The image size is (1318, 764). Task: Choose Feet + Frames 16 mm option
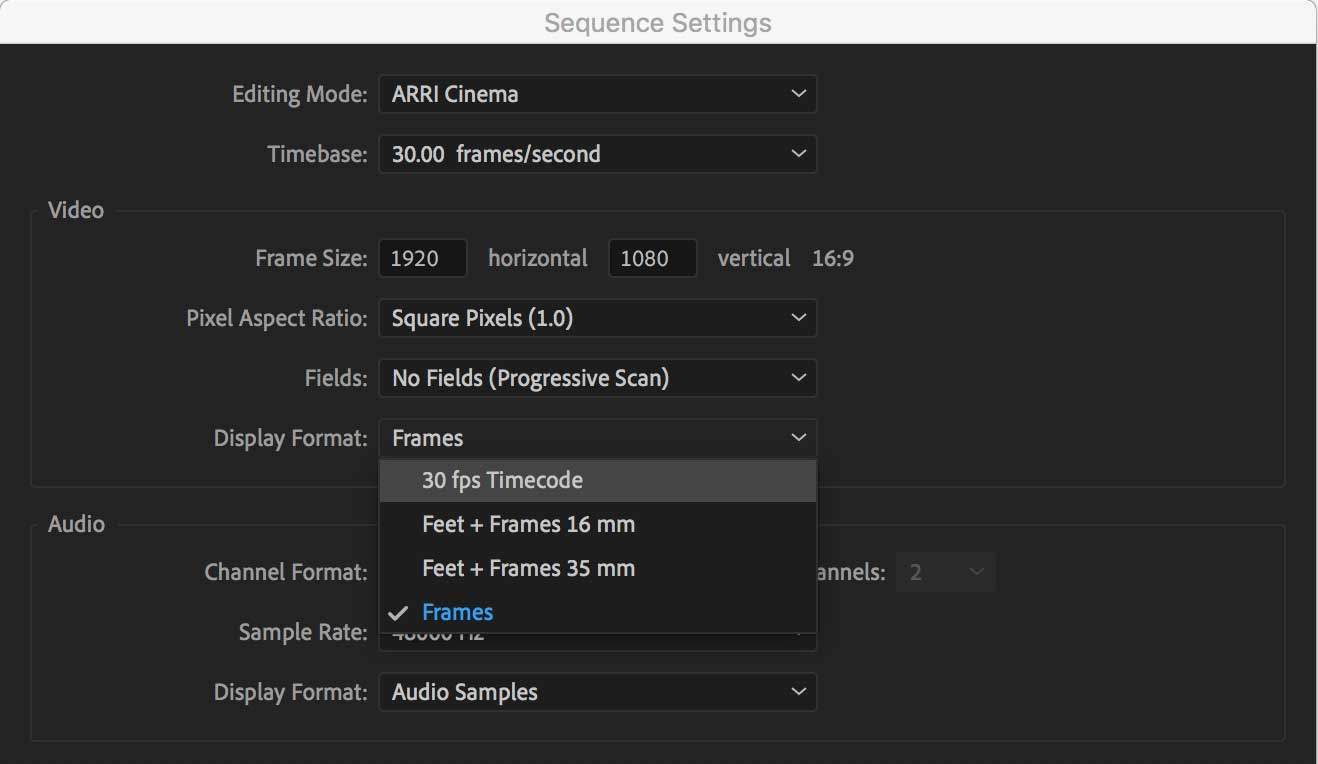coord(528,523)
